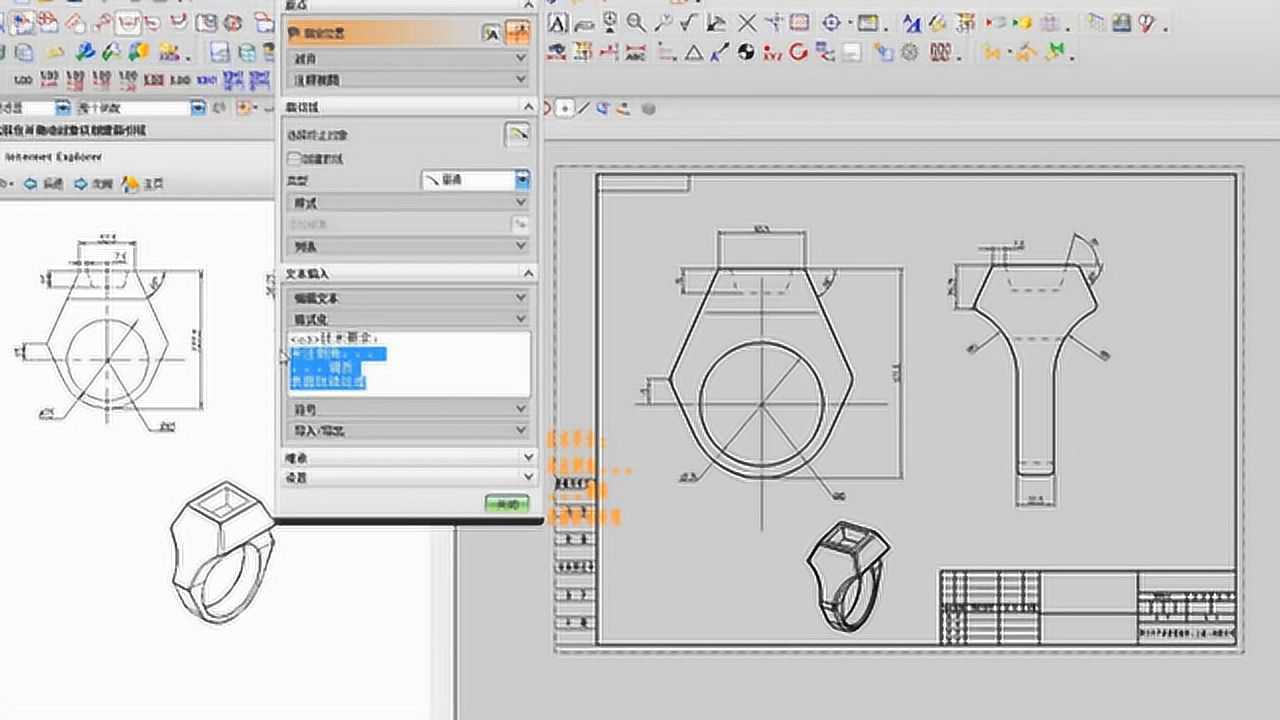Viewport: 1280px width, 720px height.
Task: Click the select terminating object leader icon
Action: (x=516, y=134)
